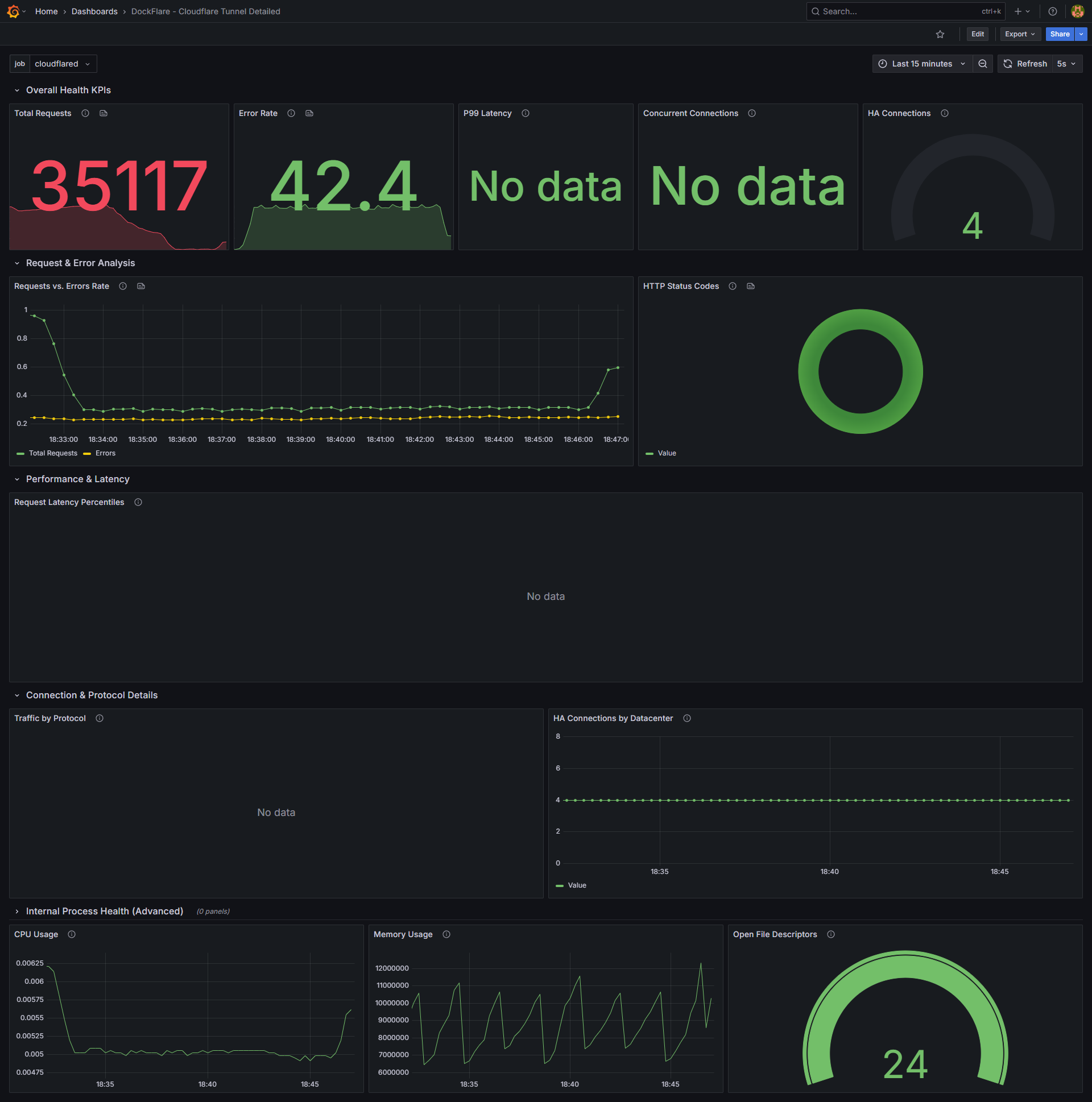The image size is (1092, 1102).
Task: Click the Edit button
Action: coord(977,34)
